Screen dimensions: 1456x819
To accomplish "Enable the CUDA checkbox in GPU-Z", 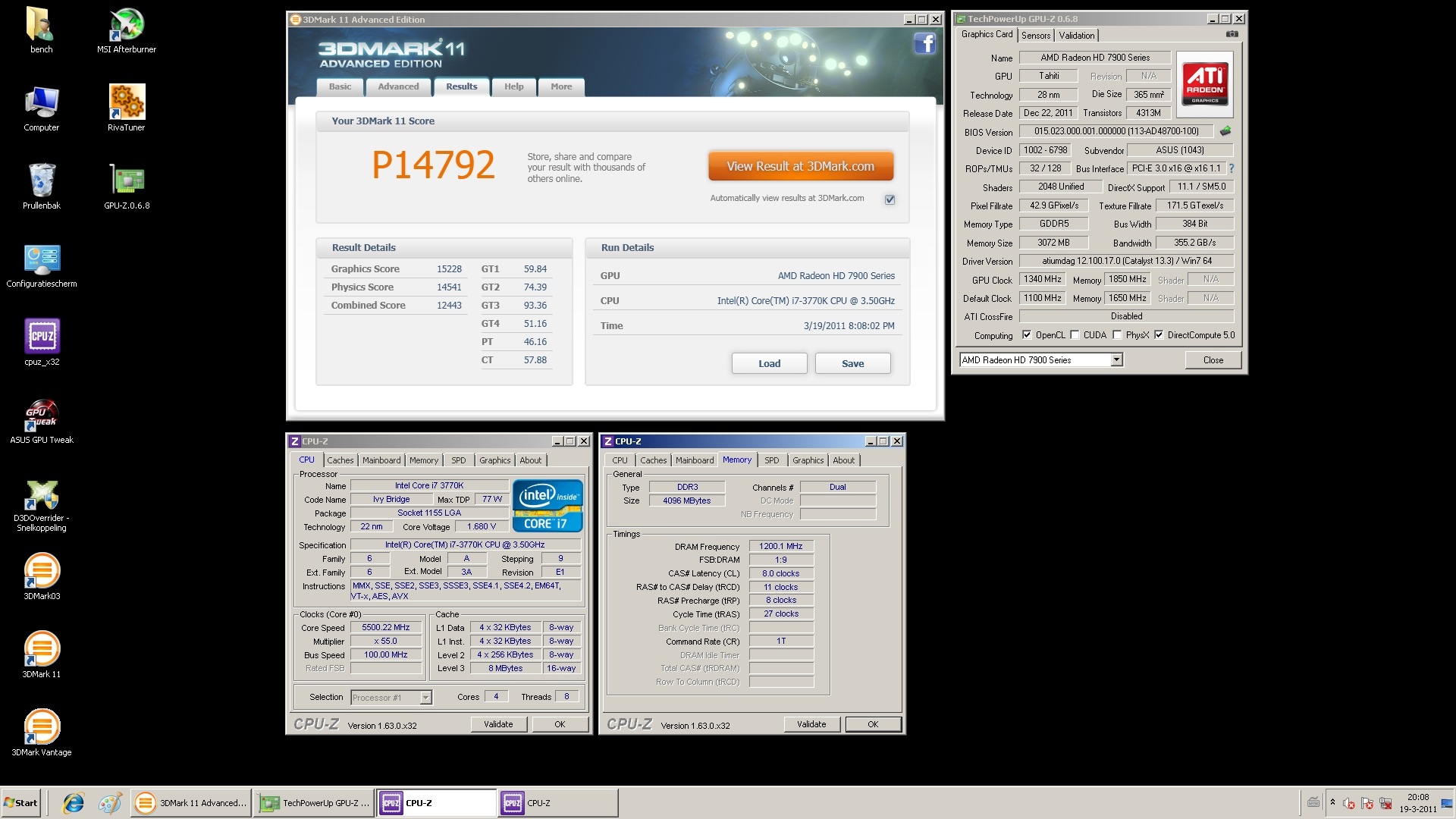I will 1075,335.
